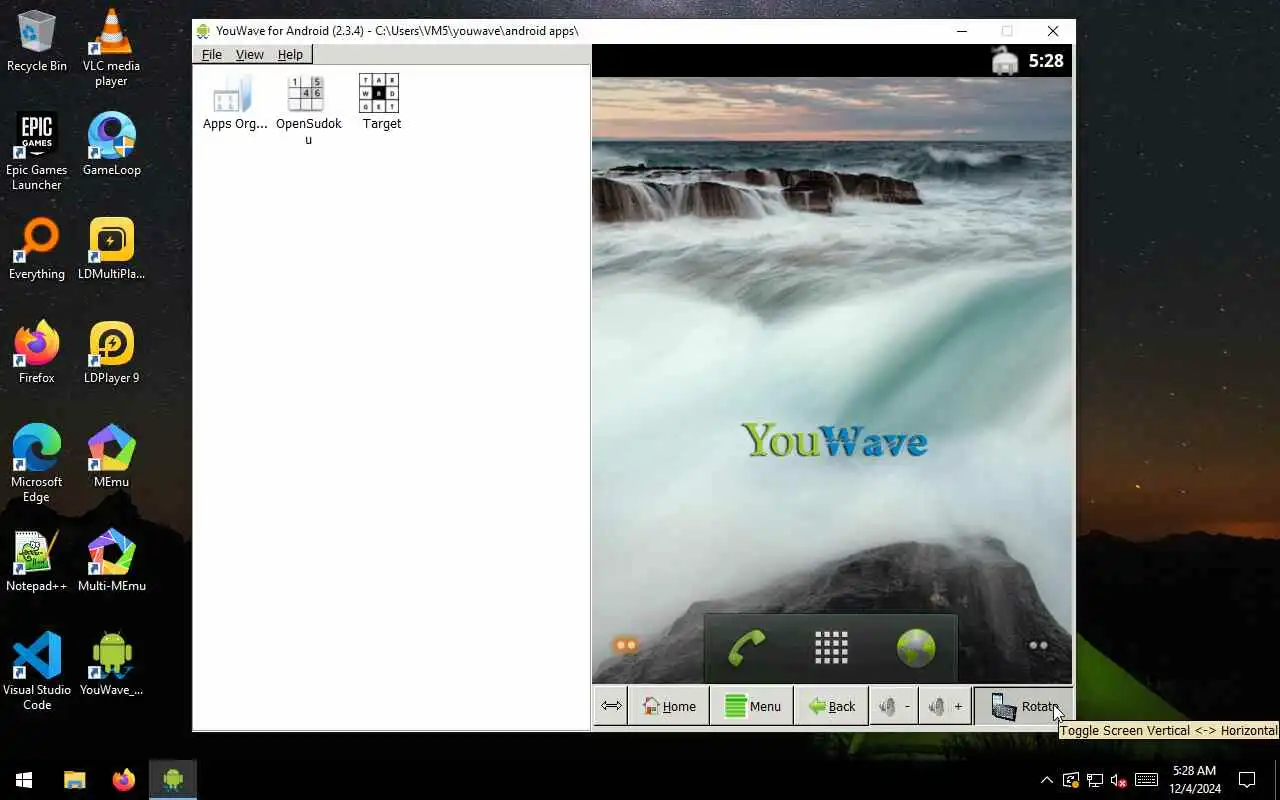Click the Android Menu button
This screenshot has height=800, width=1280.
[752, 706]
